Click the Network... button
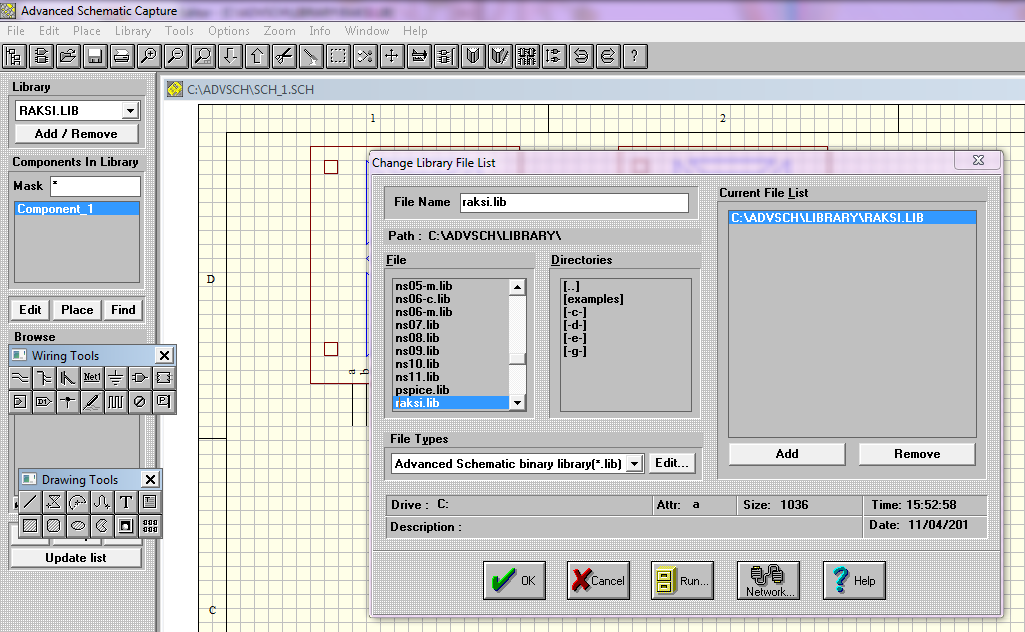The image size is (1025, 632). [x=768, y=580]
